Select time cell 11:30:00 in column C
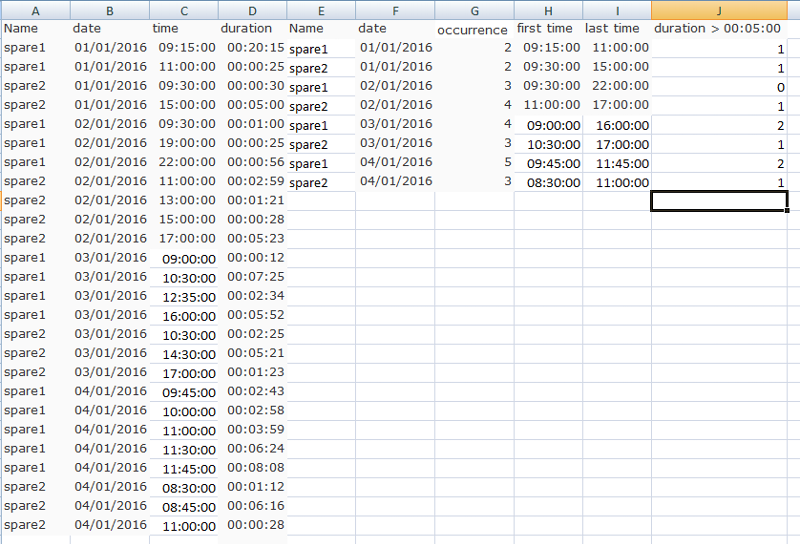 pyautogui.click(x=184, y=450)
